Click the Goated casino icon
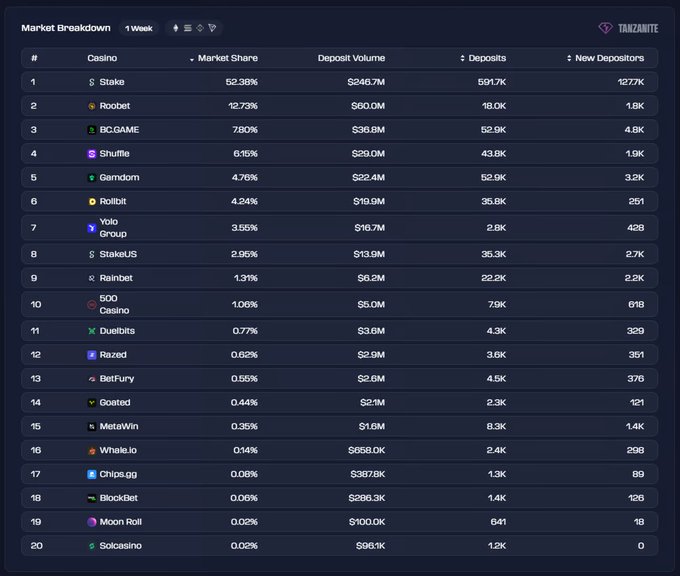Screen dimensions: 680x576 click(92, 403)
